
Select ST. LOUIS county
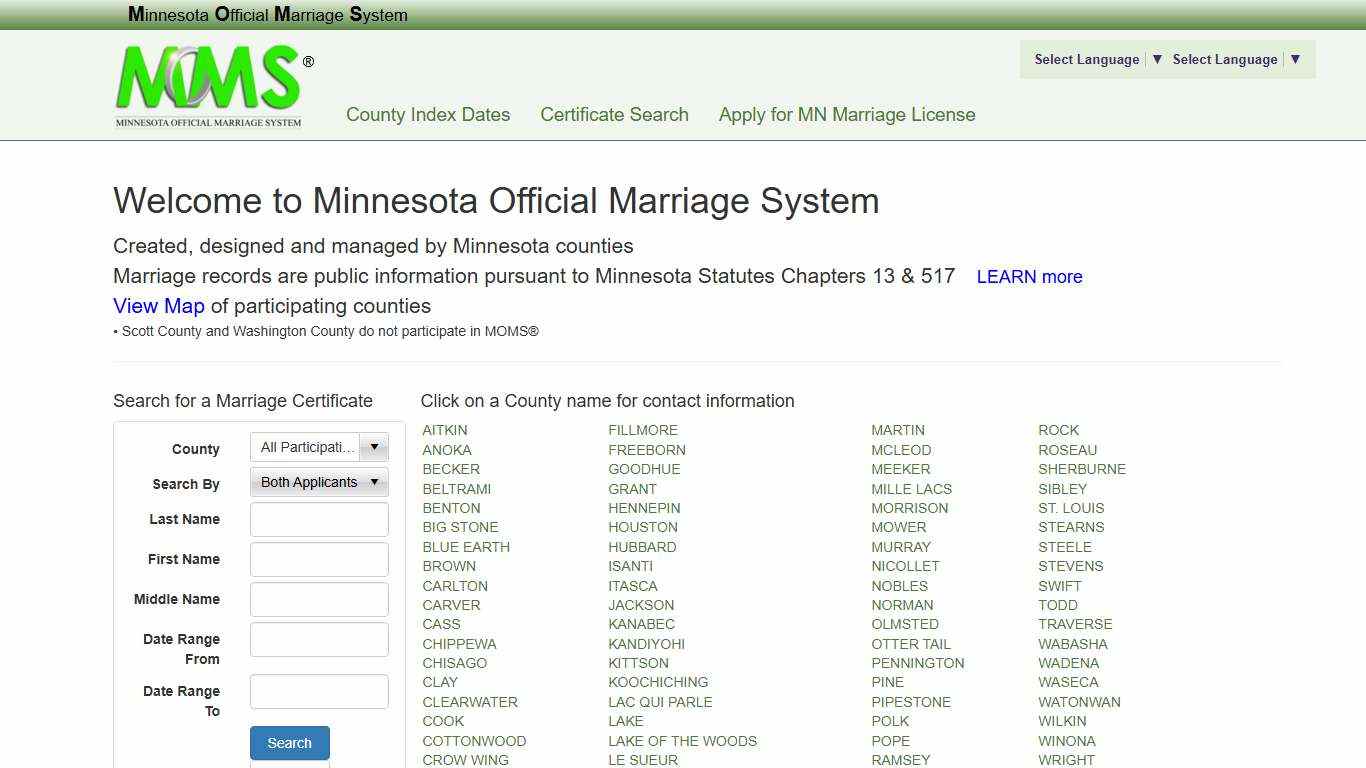tap(1071, 508)
